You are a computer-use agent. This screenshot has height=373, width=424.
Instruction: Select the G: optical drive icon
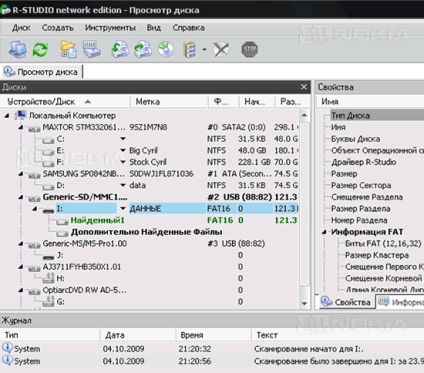point(49,302)
